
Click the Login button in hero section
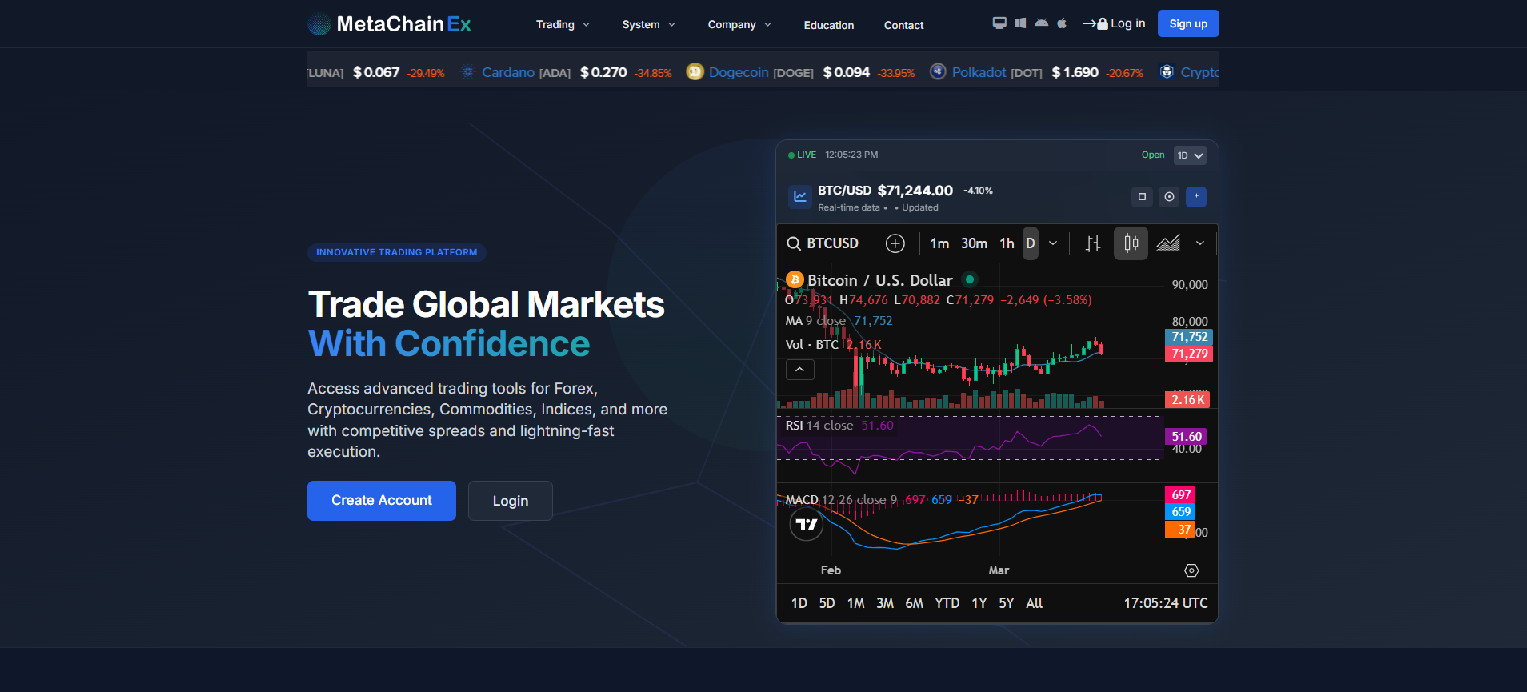[510, 501]
